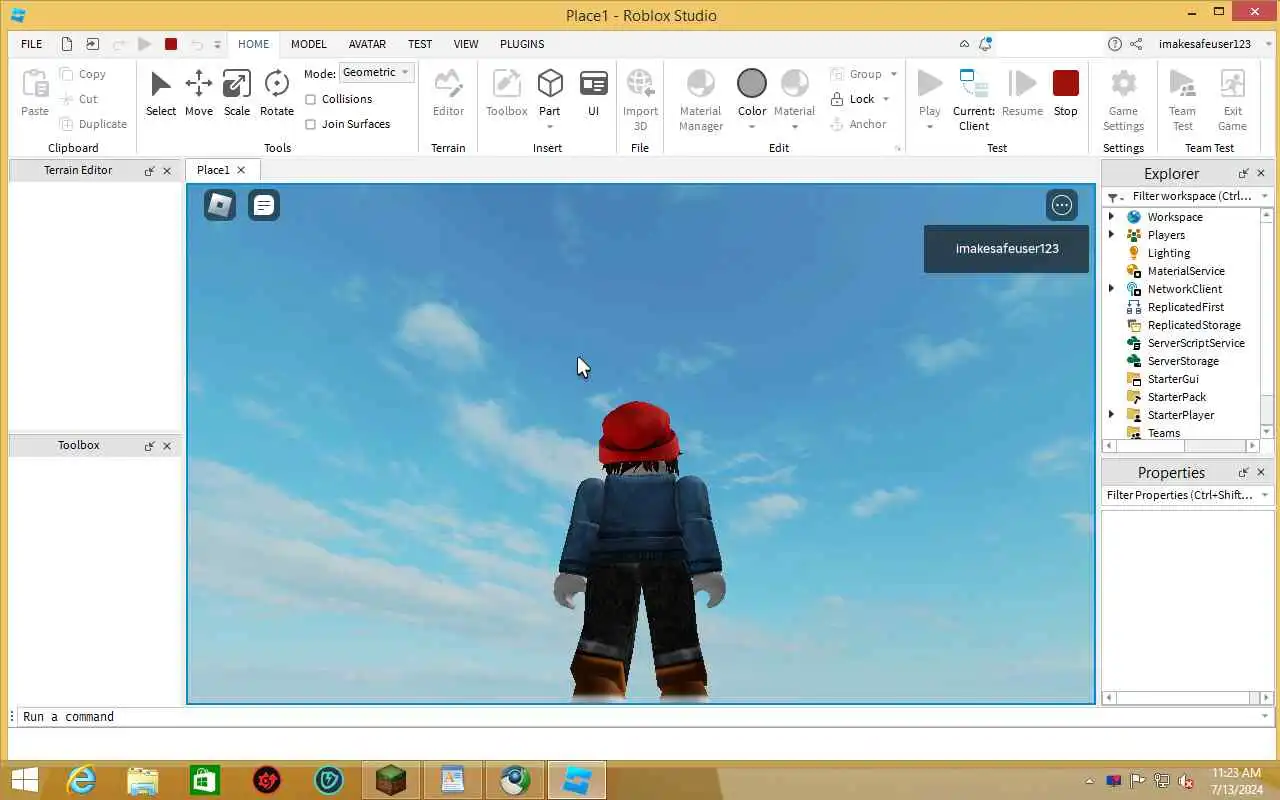Enable the Collisions checkbox
Viewport: 1280px width, 800px height.
click(310, 99)
